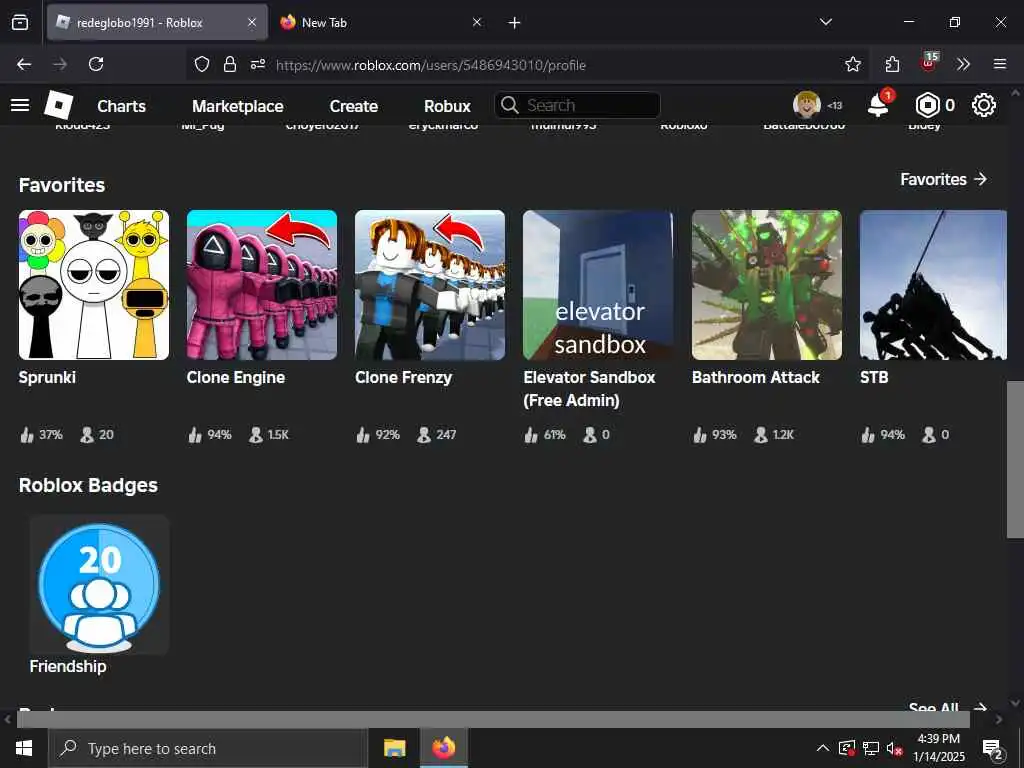Open the Create page
Viewport: 1024px width, 768px height.
tap(353, 106)
